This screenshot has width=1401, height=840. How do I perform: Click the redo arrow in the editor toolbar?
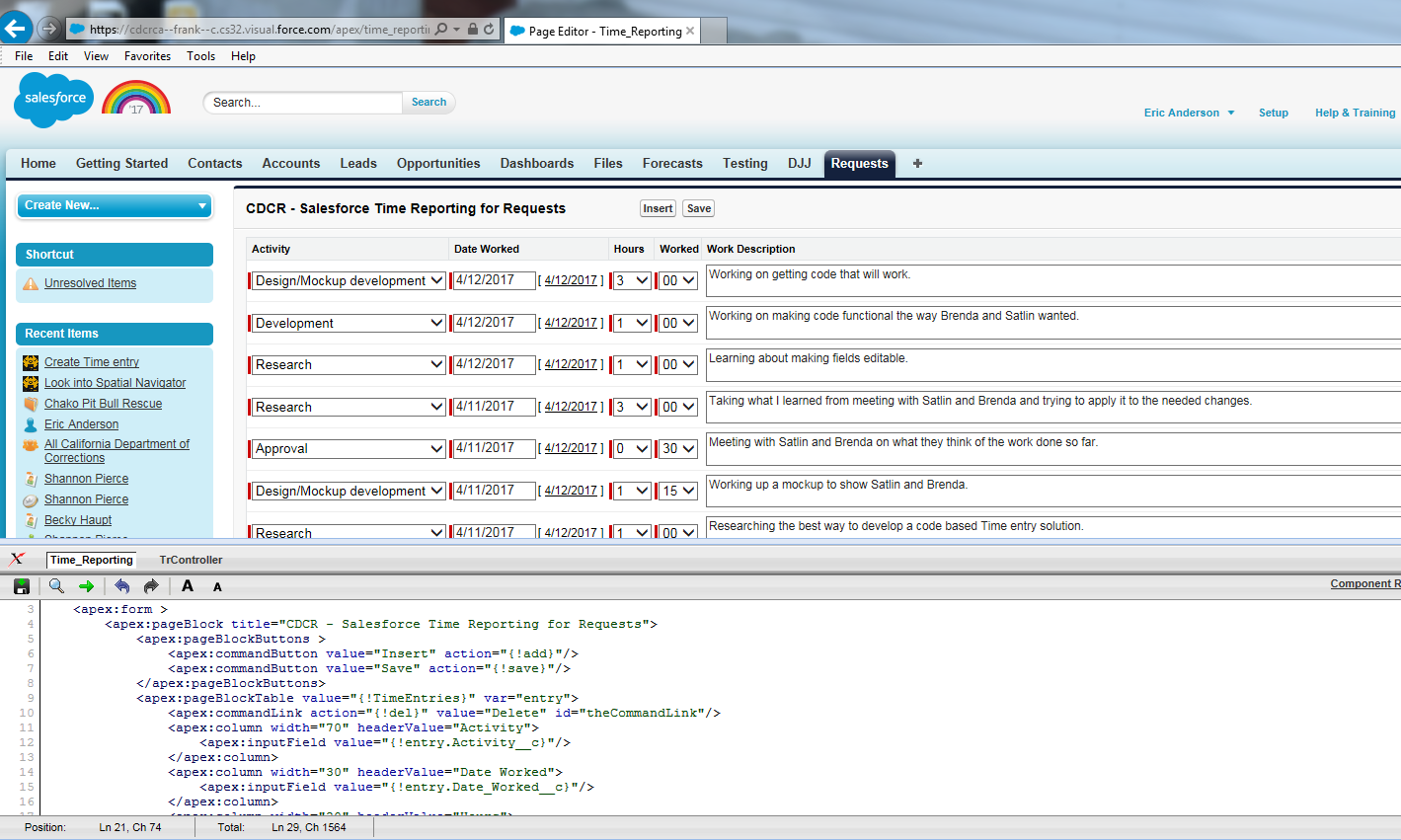pos(151,586)
